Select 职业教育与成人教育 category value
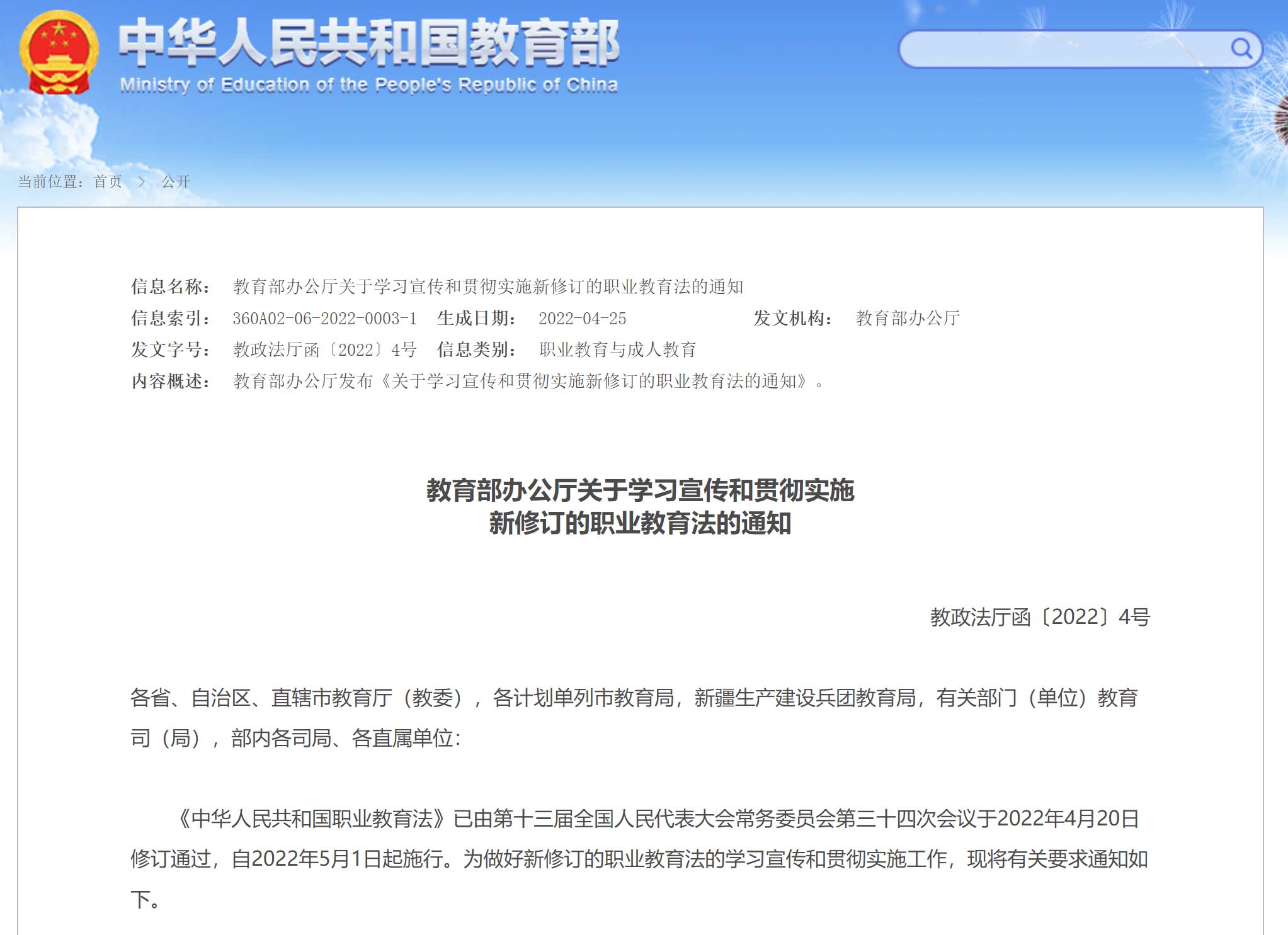Viewport: 1288px width, 935px height. point(617,349)
